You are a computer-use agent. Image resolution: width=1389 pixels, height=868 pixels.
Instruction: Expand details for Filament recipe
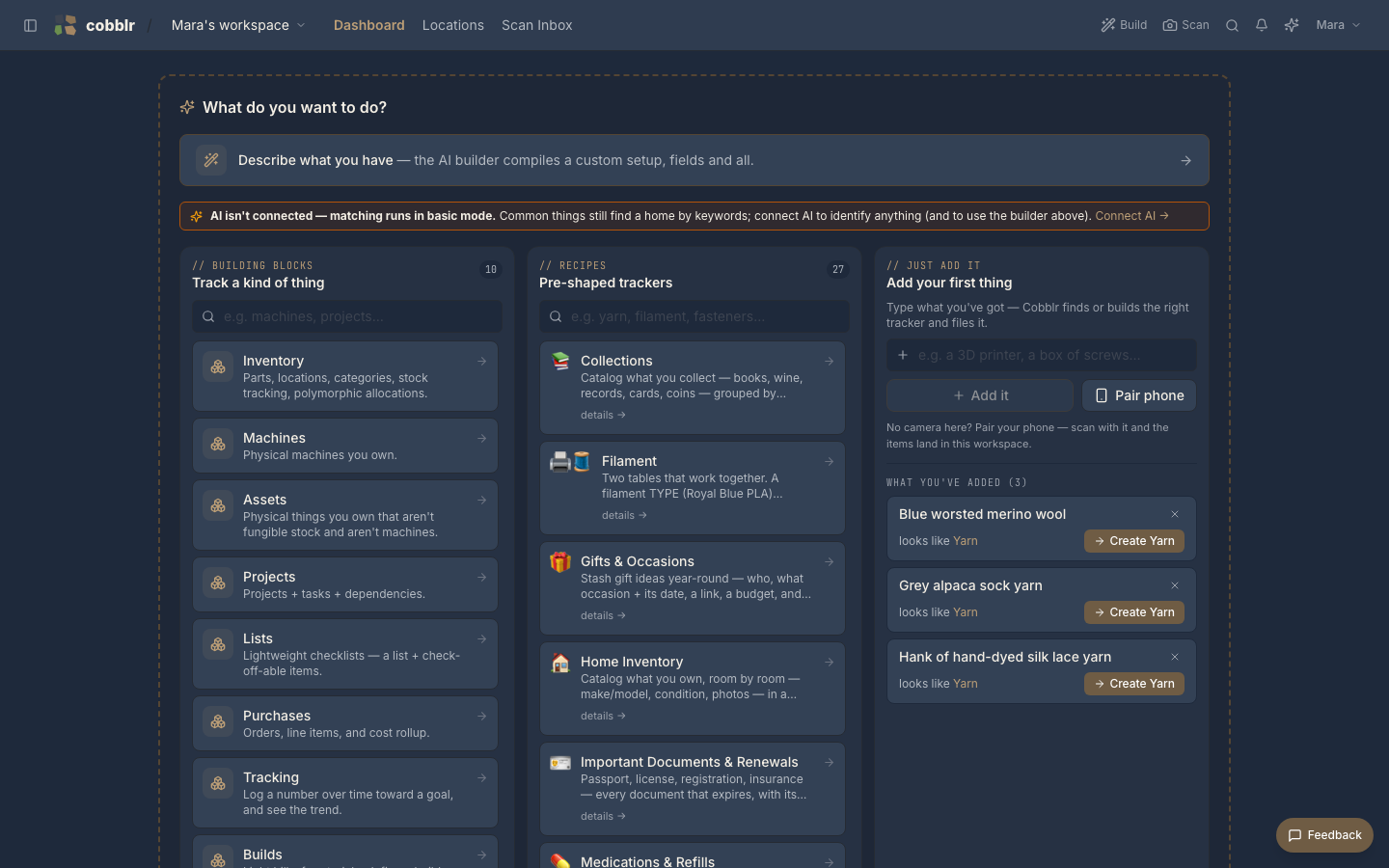coord(624,515)
